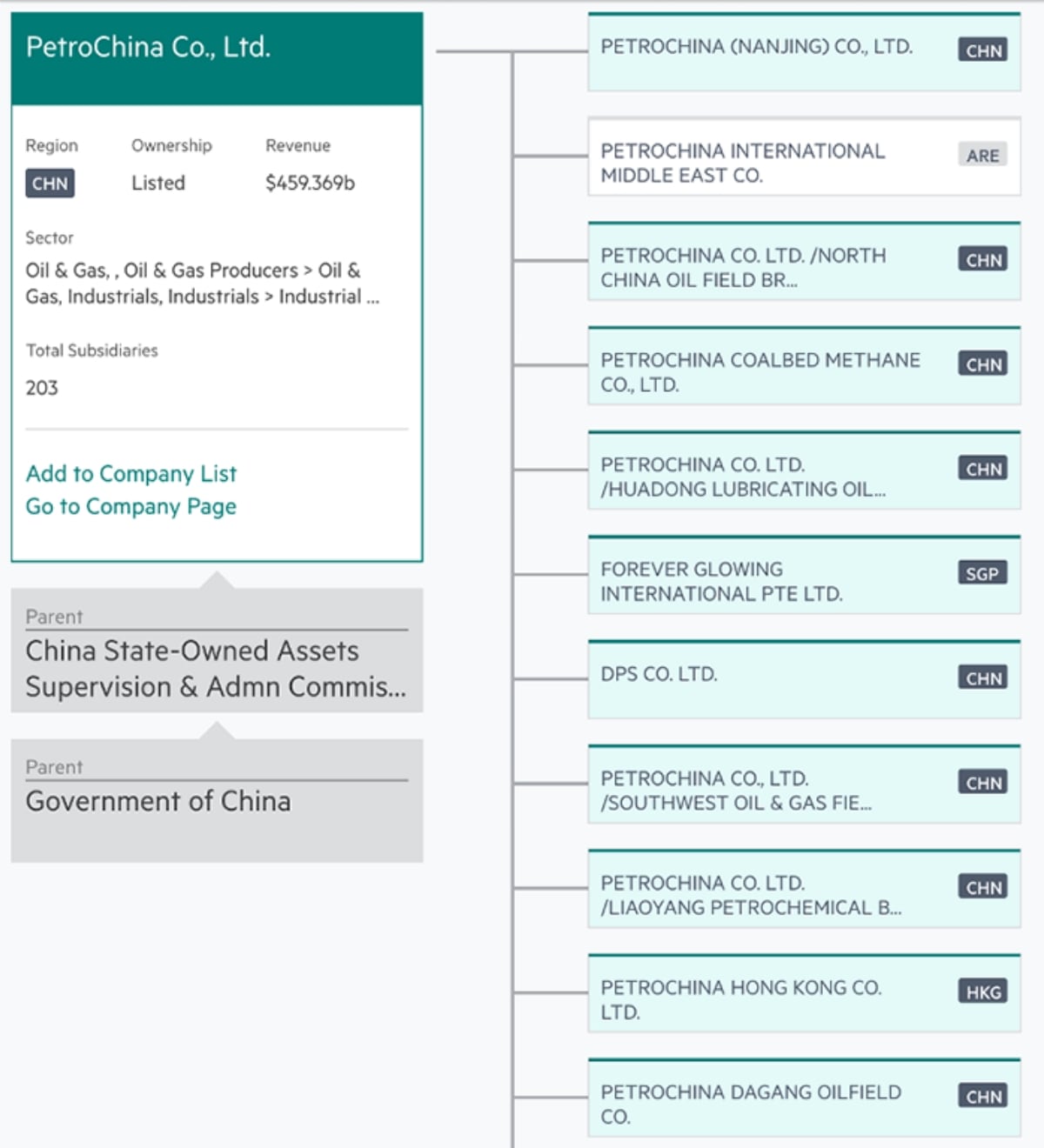Click the Add to Company List link

[131, 474]
